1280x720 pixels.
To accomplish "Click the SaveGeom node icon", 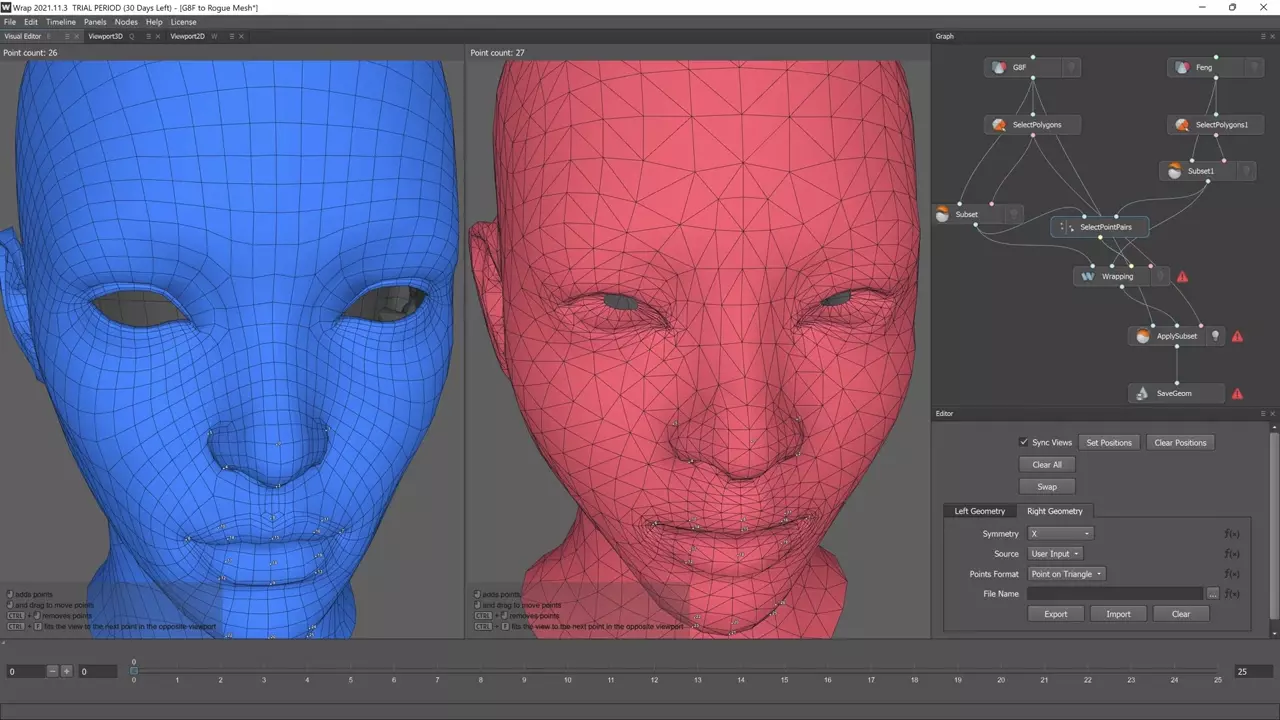I will pos(1142,394).
